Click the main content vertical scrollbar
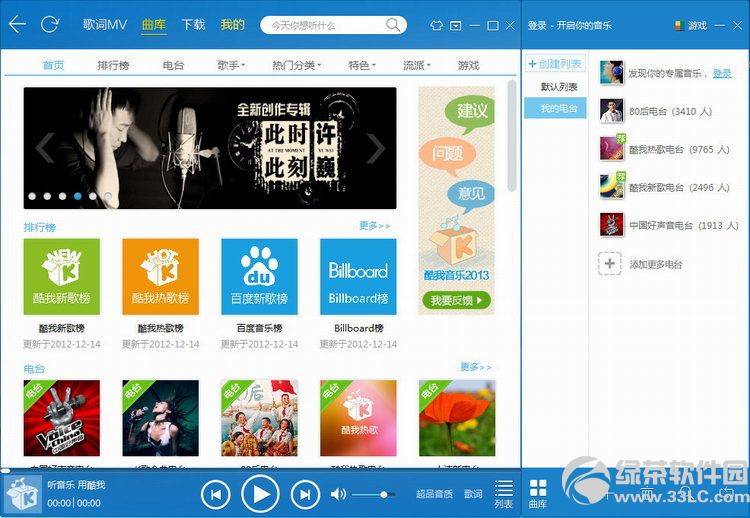 [x=512, y=136]
